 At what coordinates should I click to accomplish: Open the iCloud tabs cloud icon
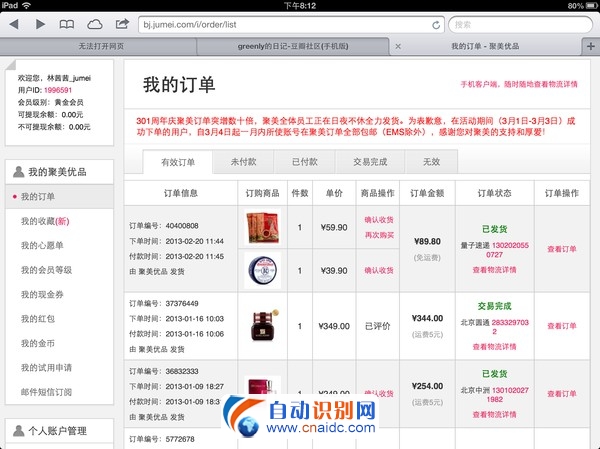pos(95,25)
